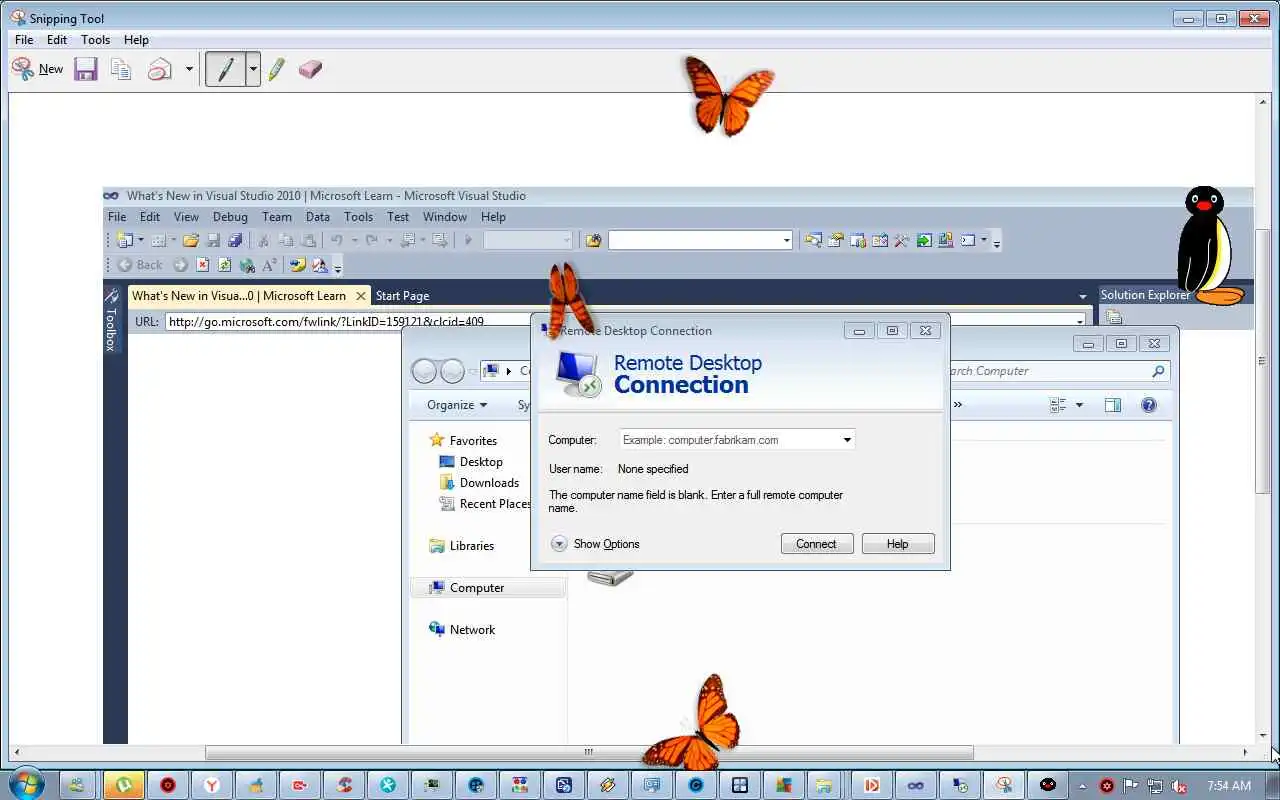Open the Window menu in Visual Studio

point(444,216)
